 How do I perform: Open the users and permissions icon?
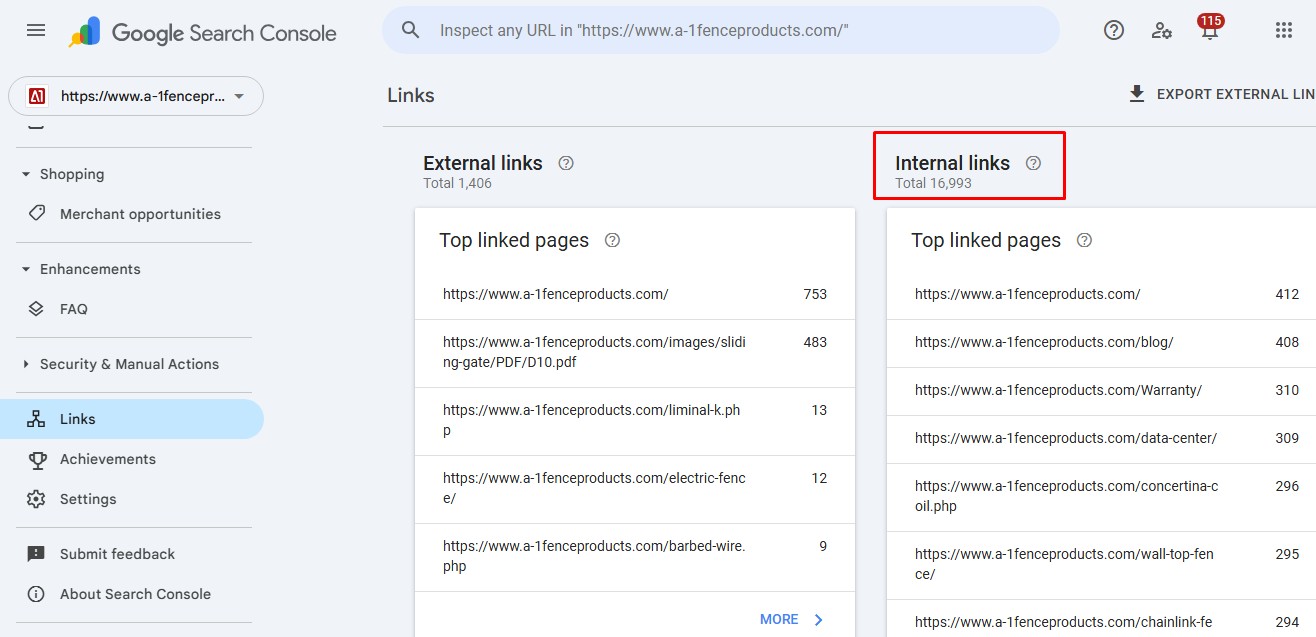coord(1162,30)
